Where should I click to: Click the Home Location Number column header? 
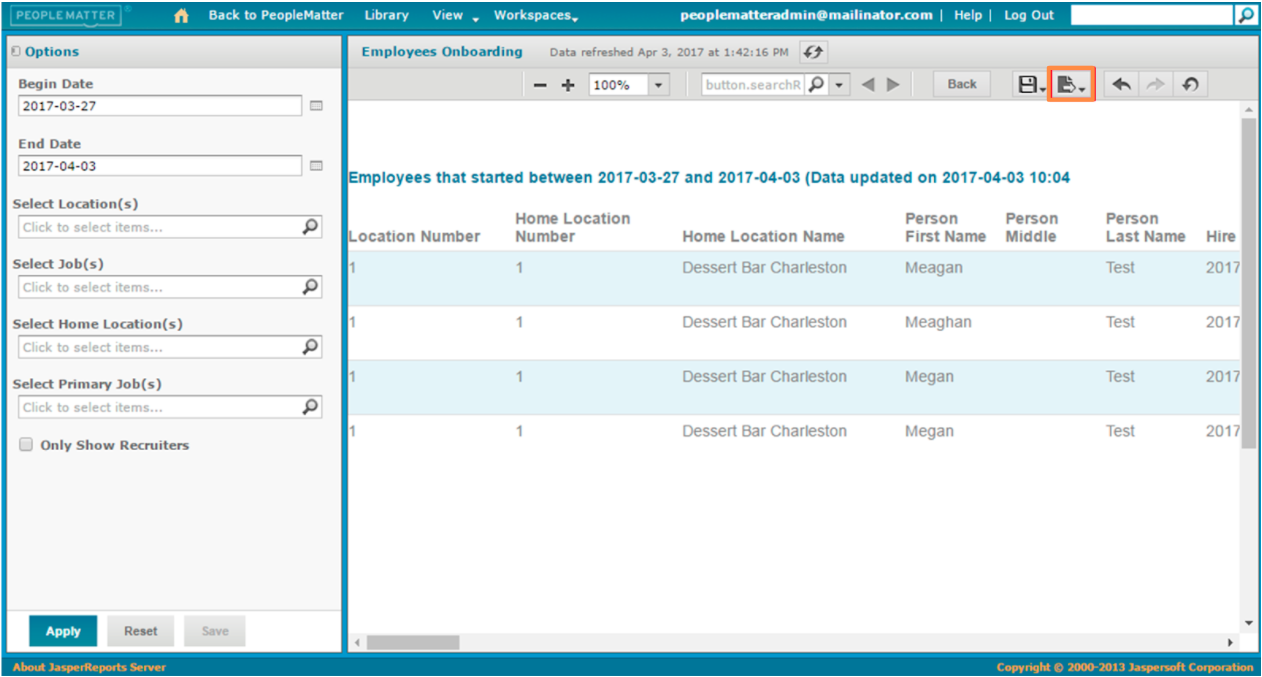[573, 228]
